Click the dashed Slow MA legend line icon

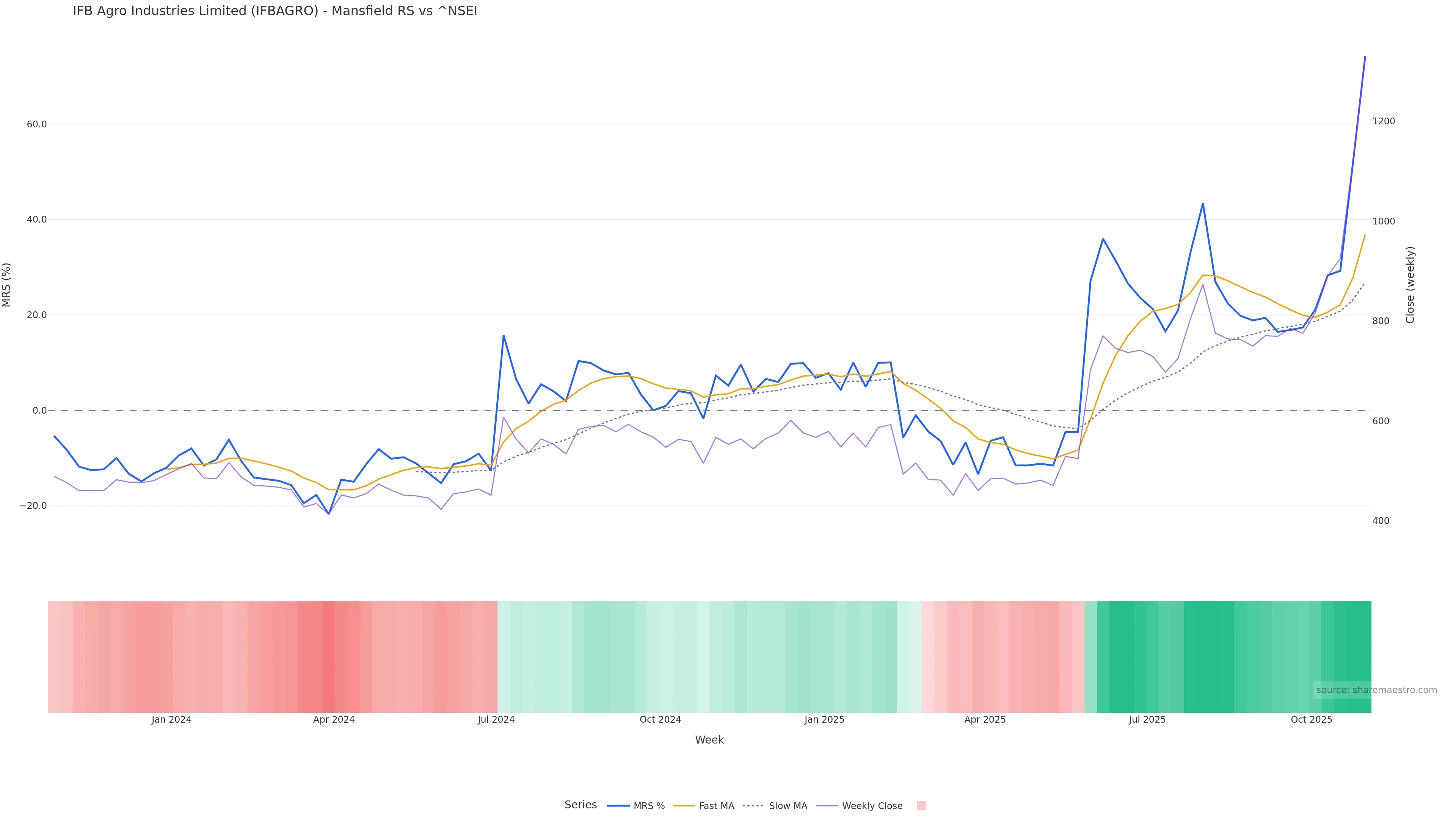(x=753, y=806)
